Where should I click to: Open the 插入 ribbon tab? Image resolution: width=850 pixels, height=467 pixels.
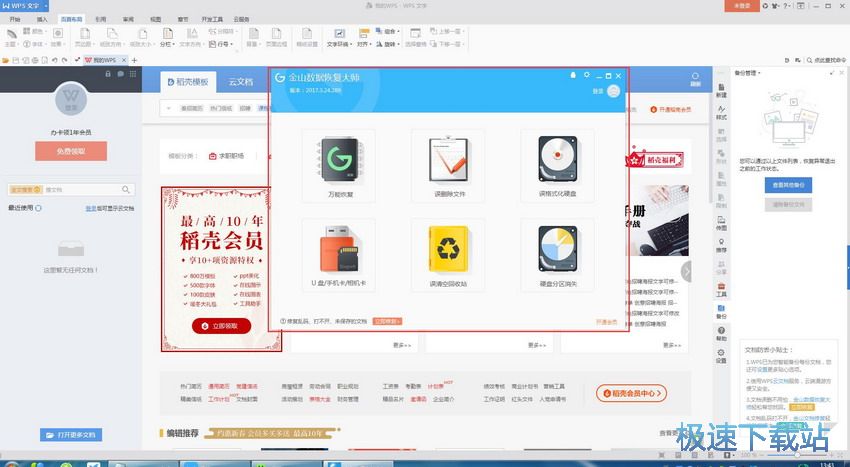coord(42,19)
